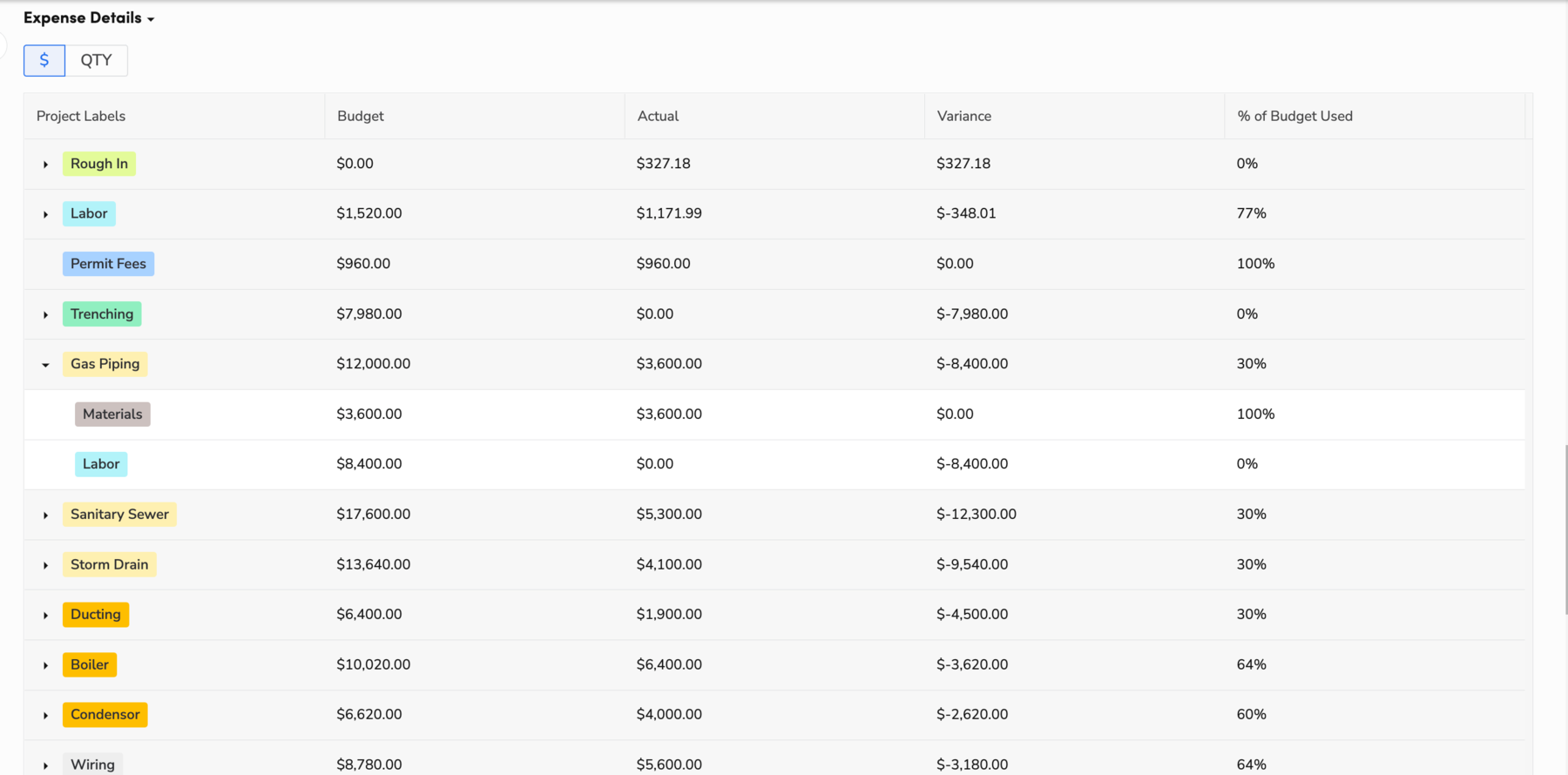Click the Actual column header
Viewport: 1568px width, 775px height.
coord(659,116)
